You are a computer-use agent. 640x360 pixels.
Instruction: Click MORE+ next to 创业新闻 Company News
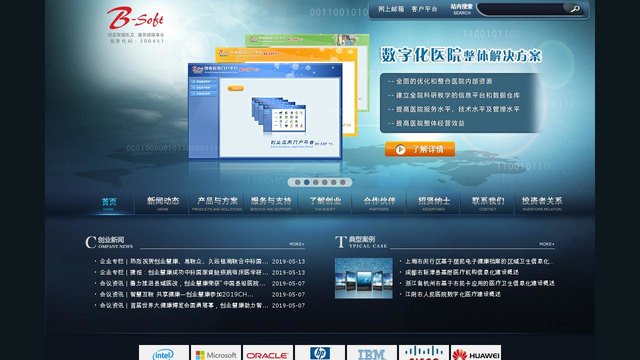297,244
